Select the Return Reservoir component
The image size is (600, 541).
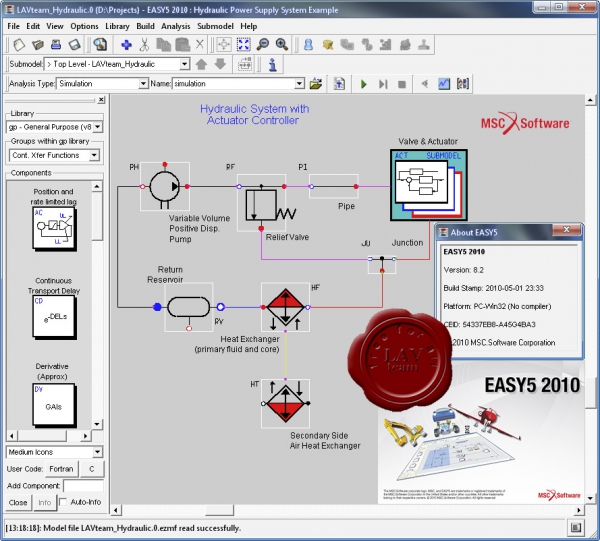pos(189,307)
